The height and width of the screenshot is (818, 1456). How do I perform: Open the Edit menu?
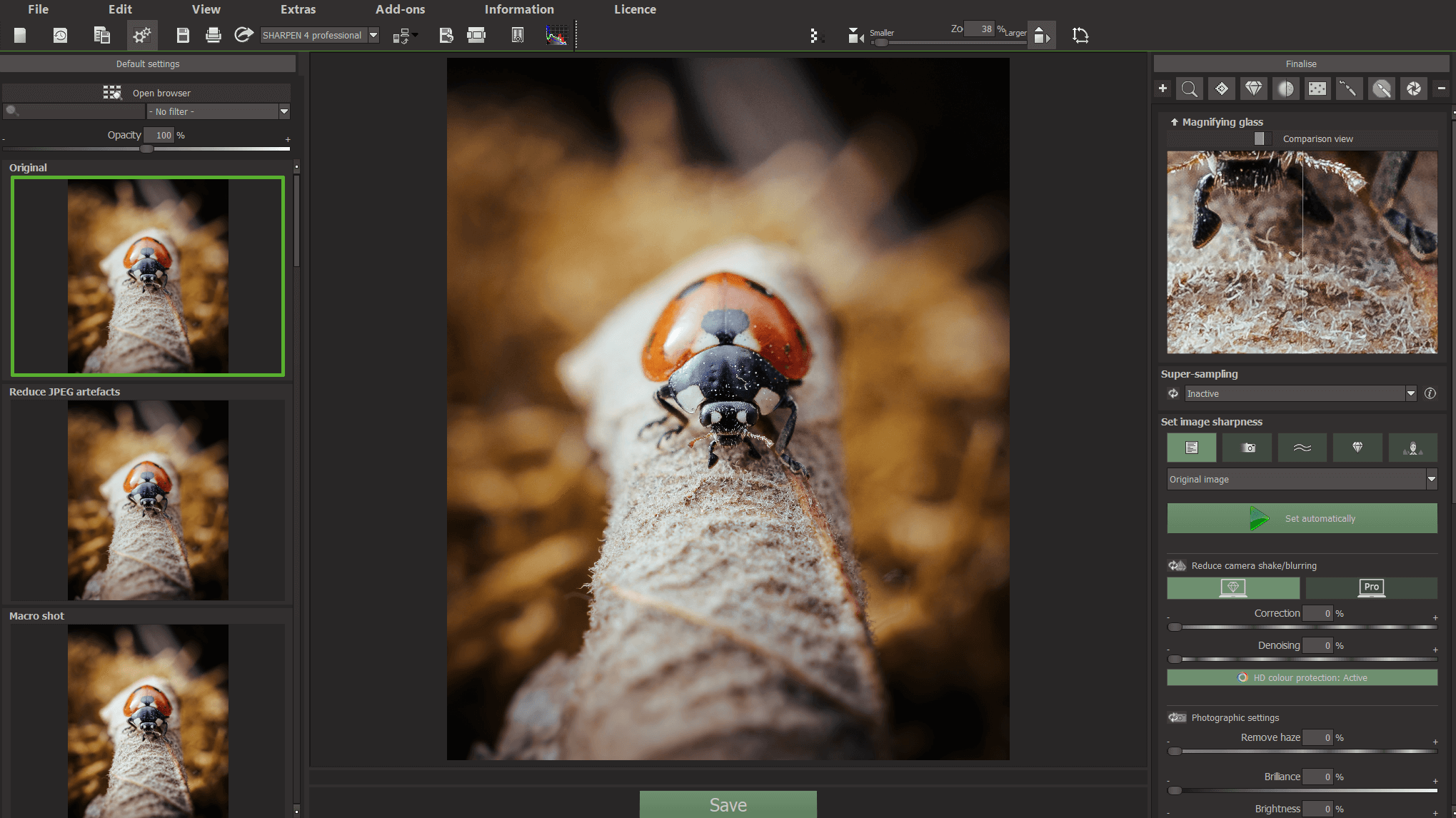click(x=120, y=9)
